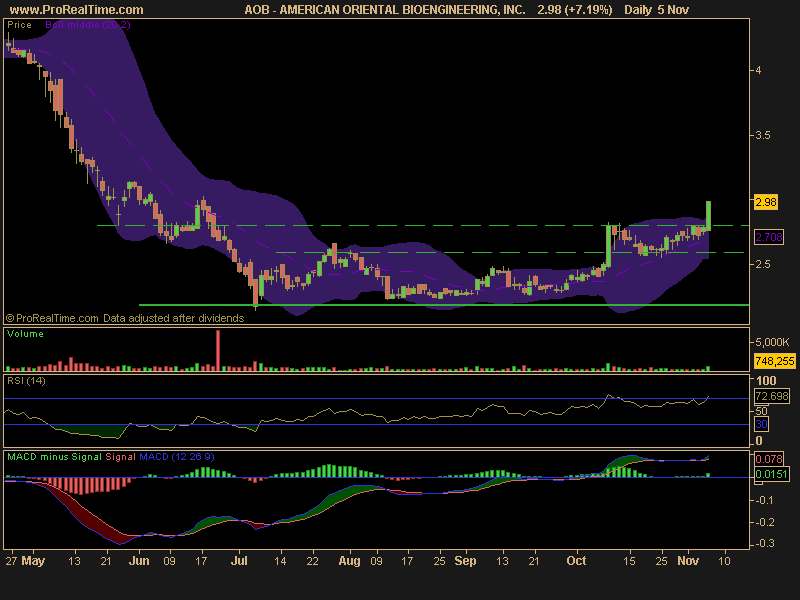Click the AOB American Oriental Bioengineering title
The height and width of the screenshot is (600, 800).
pyautogui.click(x=385, y=10)
